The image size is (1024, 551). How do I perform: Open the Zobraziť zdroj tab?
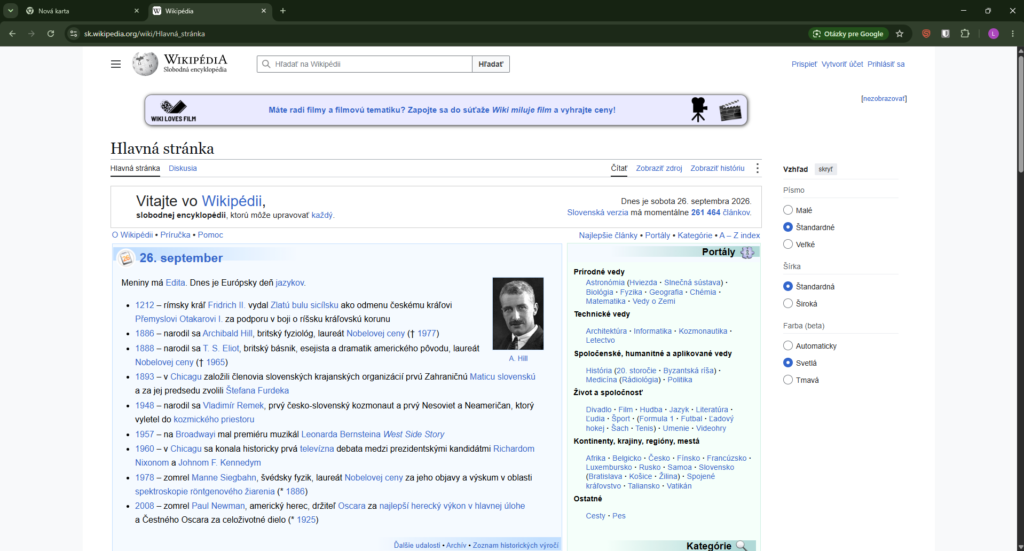[x=659, y=168]
